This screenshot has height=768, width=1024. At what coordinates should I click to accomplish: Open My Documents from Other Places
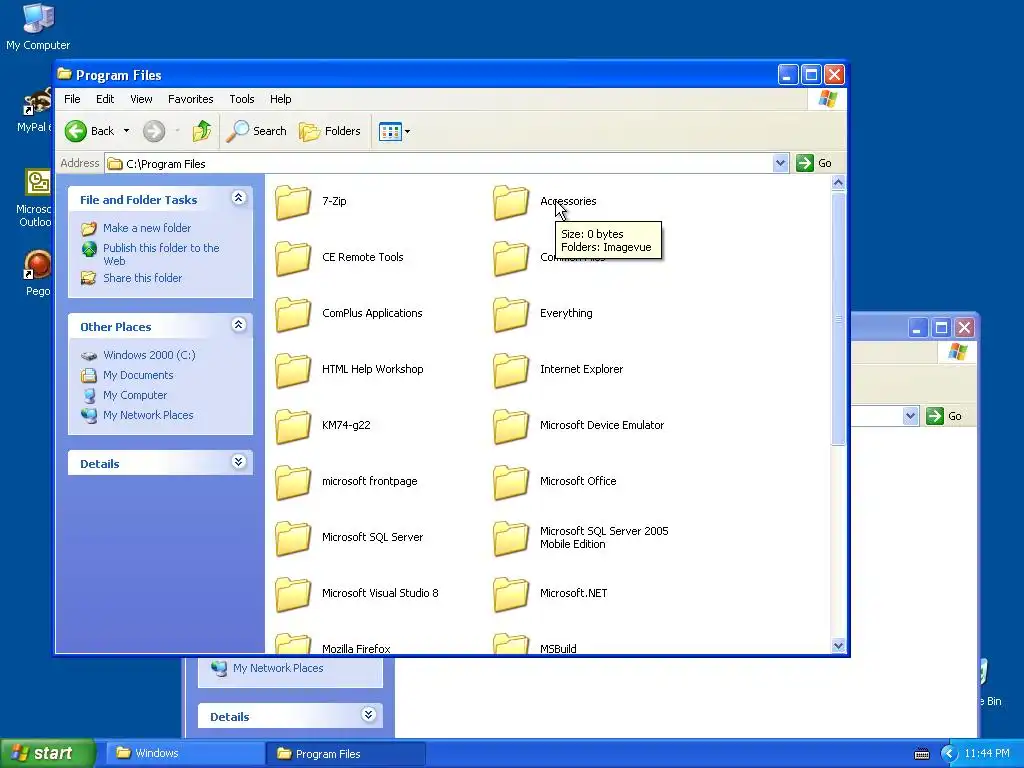coord(138,376)
